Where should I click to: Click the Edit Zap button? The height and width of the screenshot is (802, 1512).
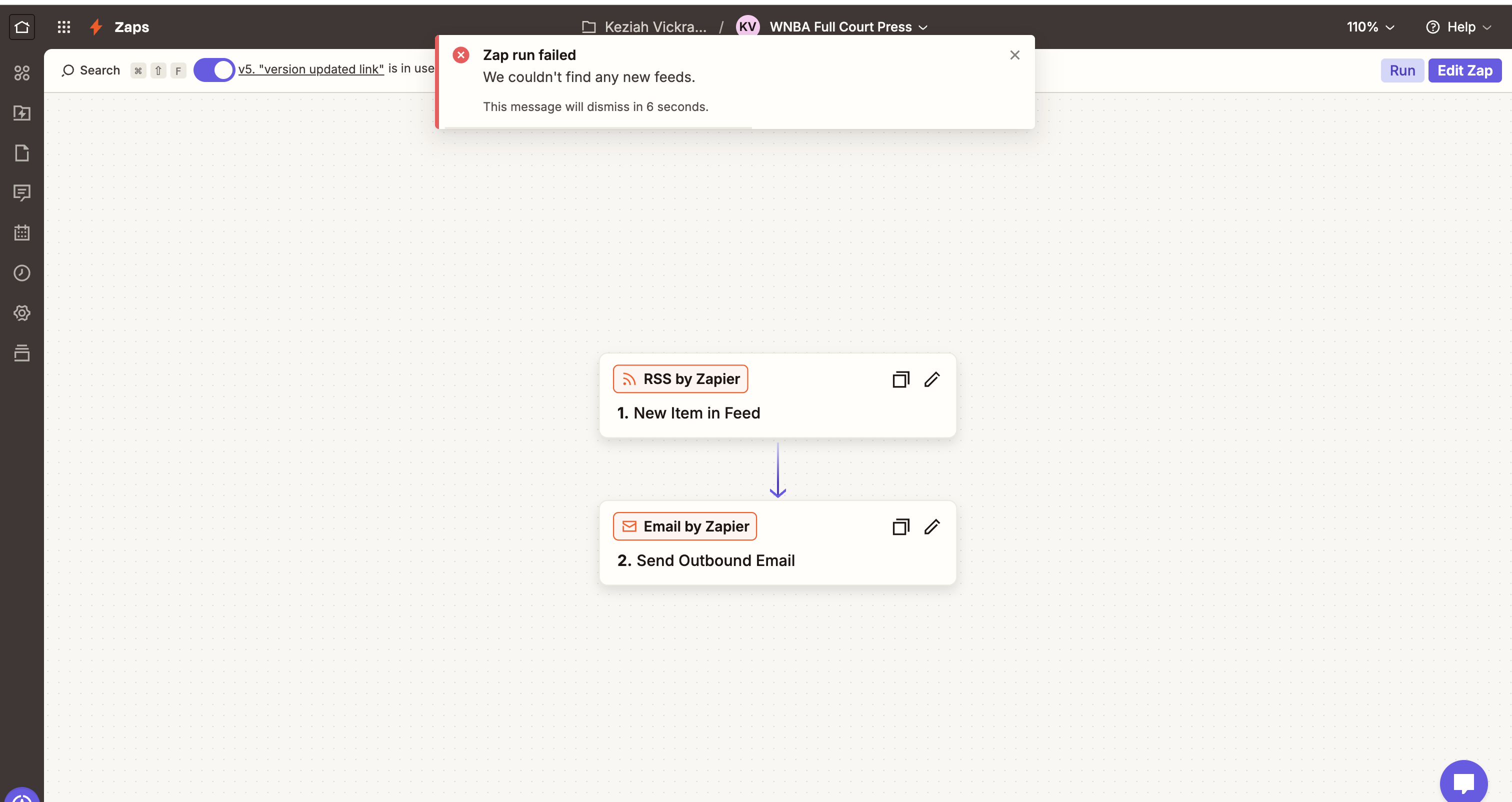(1465, 70)
